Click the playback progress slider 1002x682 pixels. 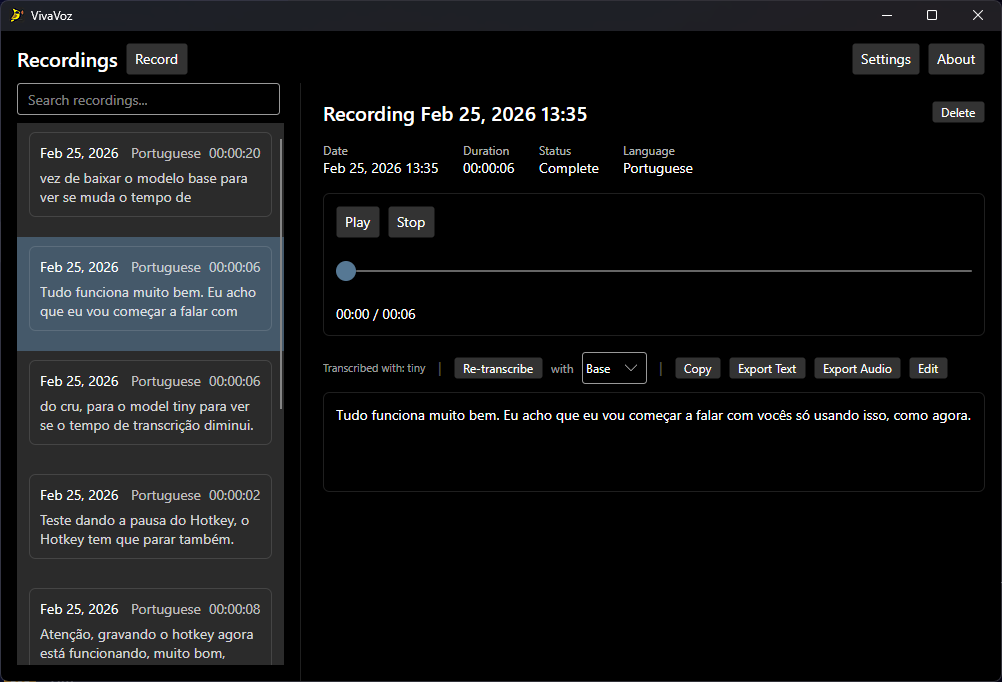pos(656,271)
